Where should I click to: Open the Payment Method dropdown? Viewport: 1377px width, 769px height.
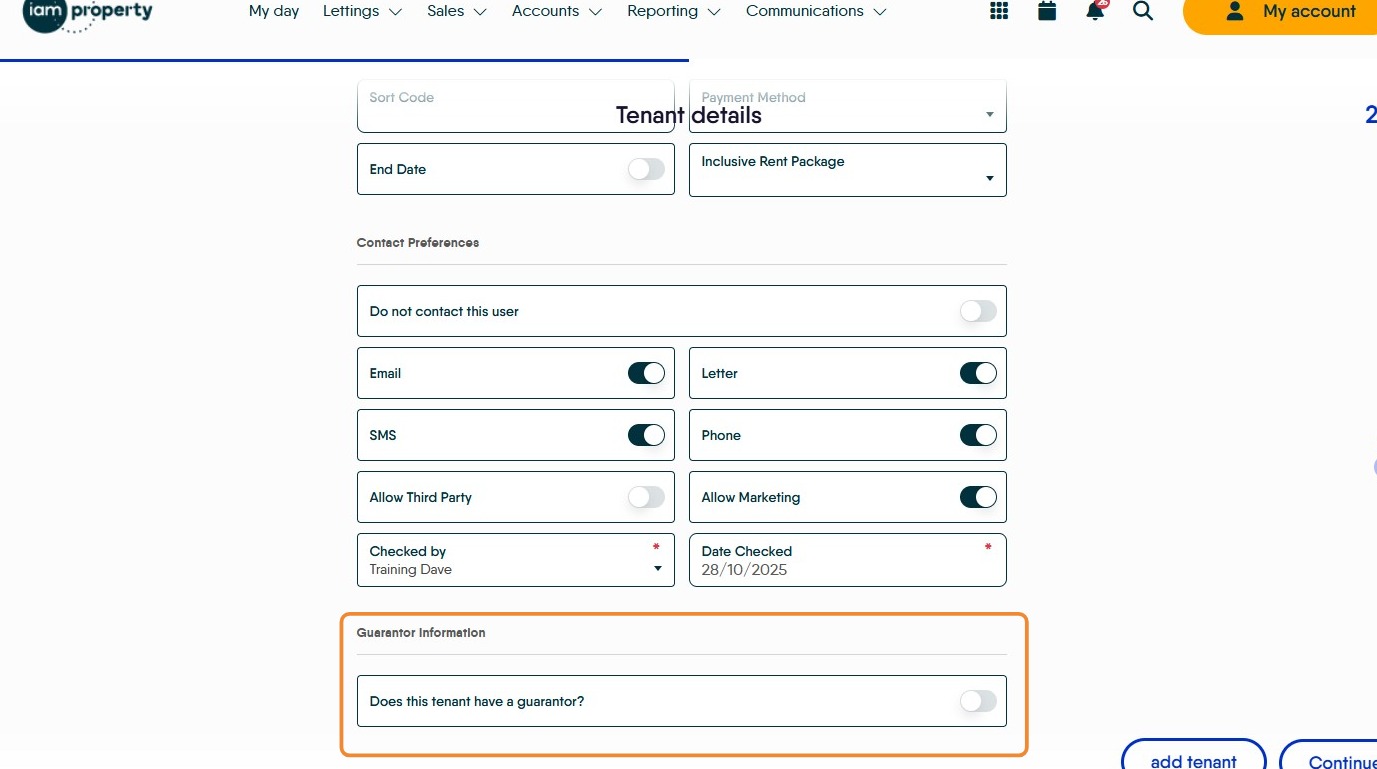[x=847, y=108]
